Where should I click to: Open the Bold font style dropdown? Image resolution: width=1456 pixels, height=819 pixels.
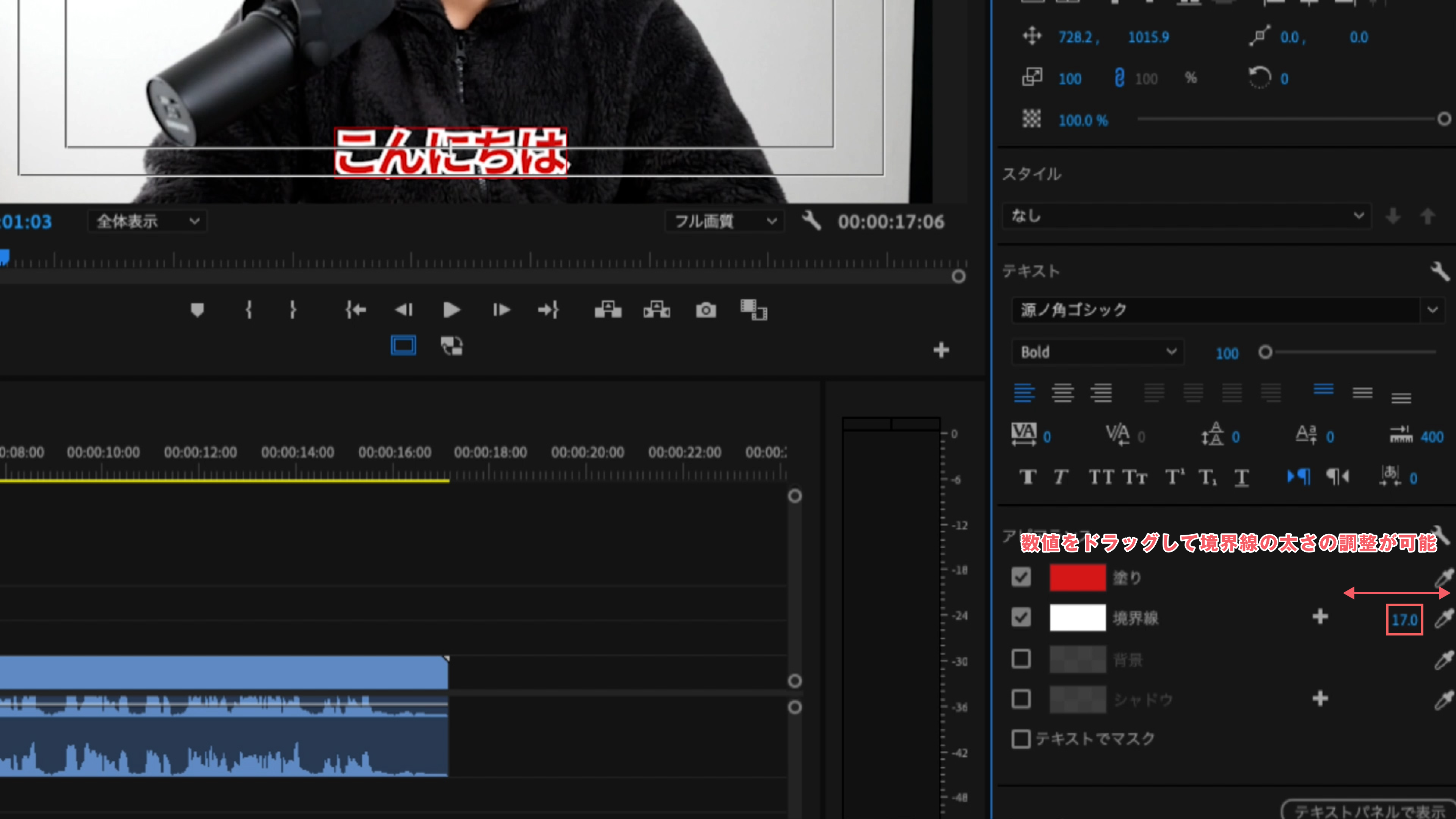(x=1097, y=352)
